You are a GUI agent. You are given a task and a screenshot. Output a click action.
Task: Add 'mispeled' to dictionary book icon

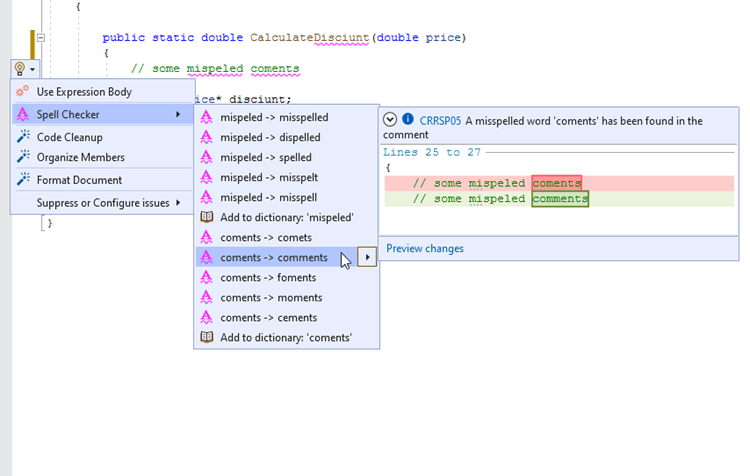(x=207, y=217)
